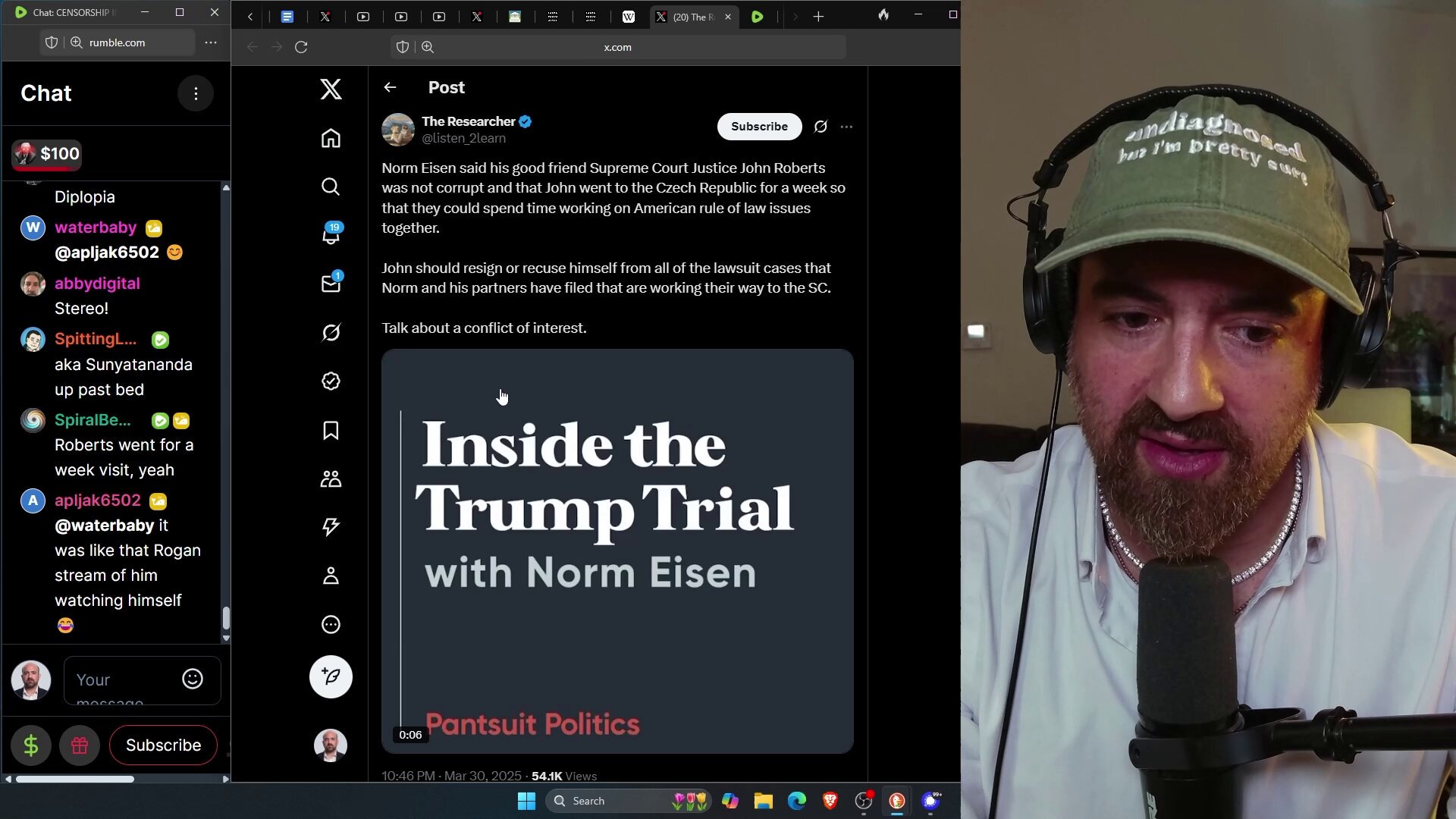Image resolution: width=1456 pixels, height=819 pixels.
Task: Open Grok icon in X sidebar
Action: pos(331,332)
